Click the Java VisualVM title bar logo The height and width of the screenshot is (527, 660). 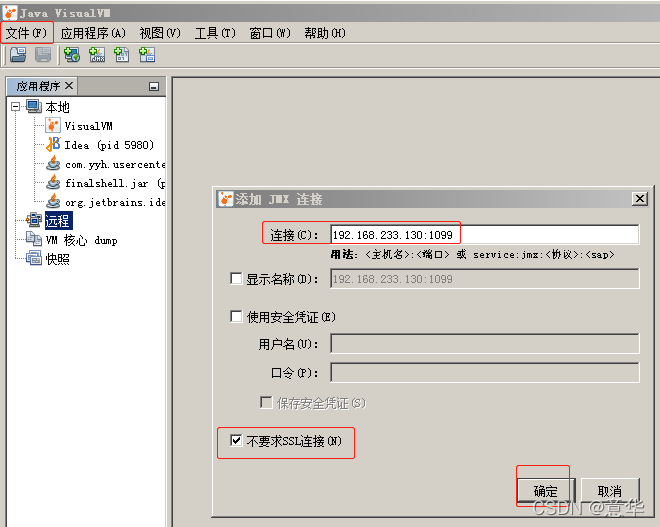pyautogui.click(x=9, y=13)
